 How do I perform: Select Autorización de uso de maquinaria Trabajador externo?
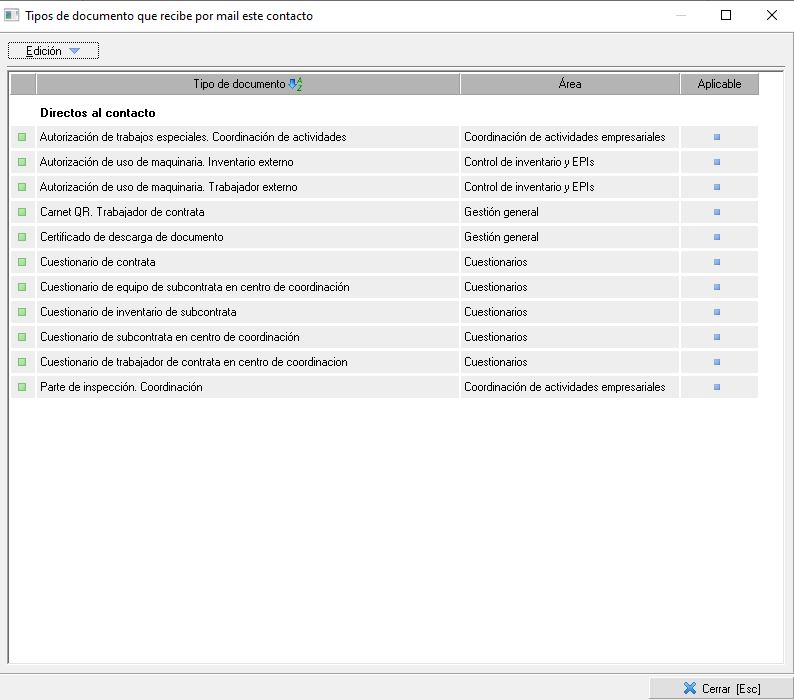(x=168, y=187)
